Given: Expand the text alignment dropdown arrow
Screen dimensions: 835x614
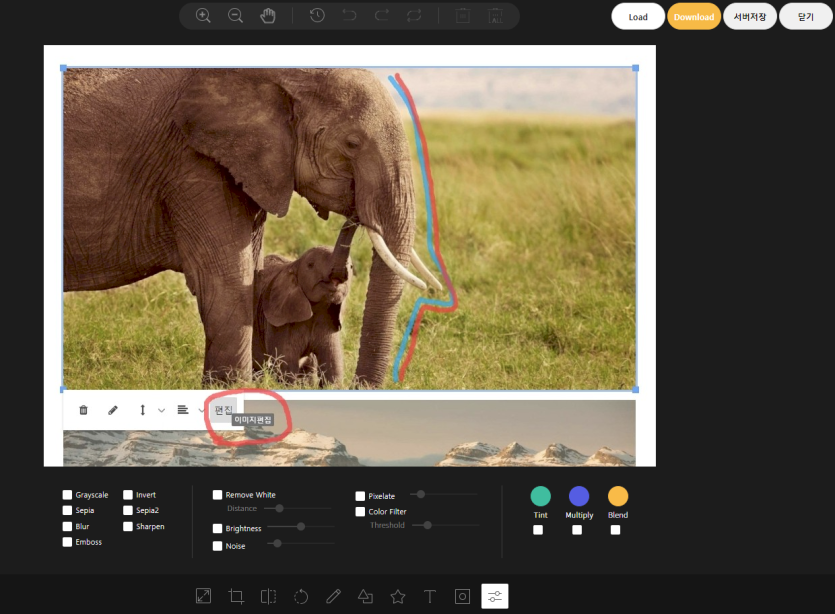Looking at the screenshot, I should coord(202,410).
